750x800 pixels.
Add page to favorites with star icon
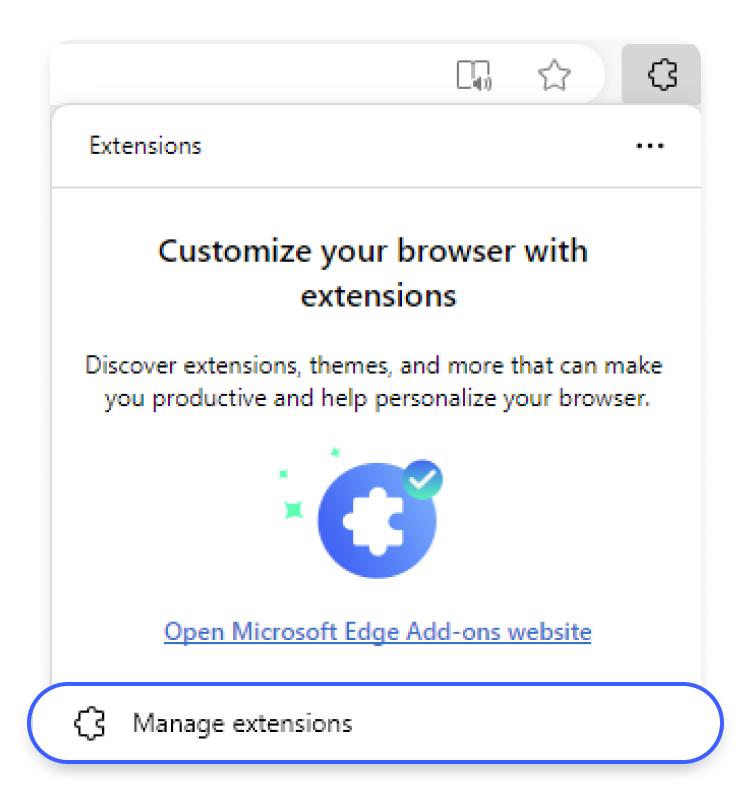(554, 75)
